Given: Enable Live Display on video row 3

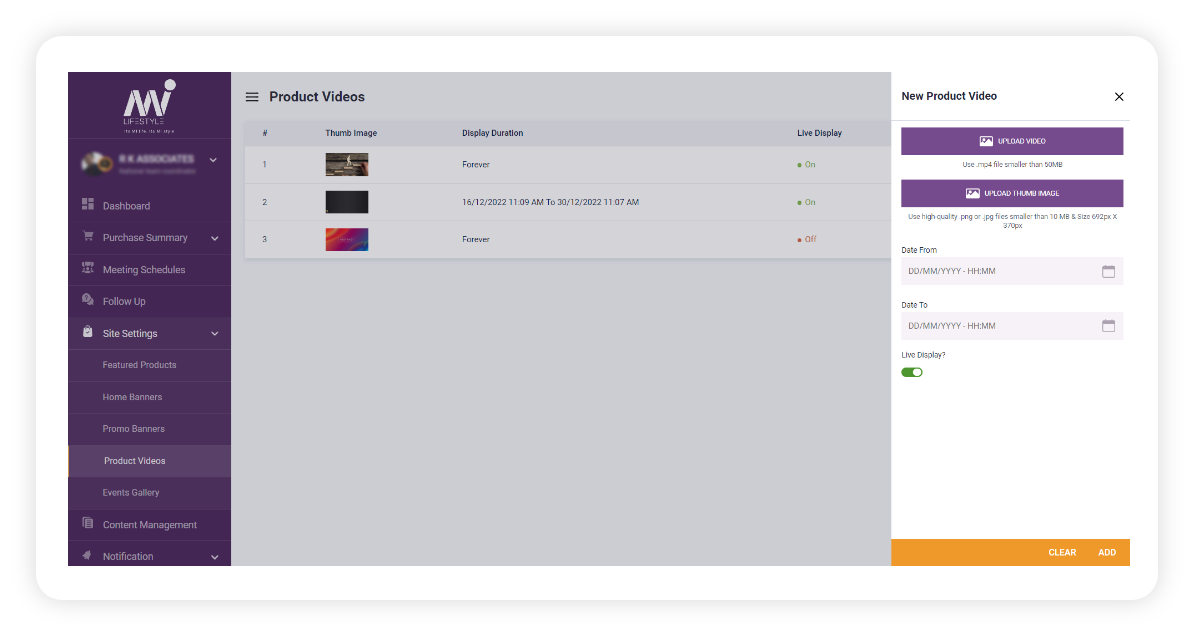Looking at the screenshot, I should [x=806, y=239].
